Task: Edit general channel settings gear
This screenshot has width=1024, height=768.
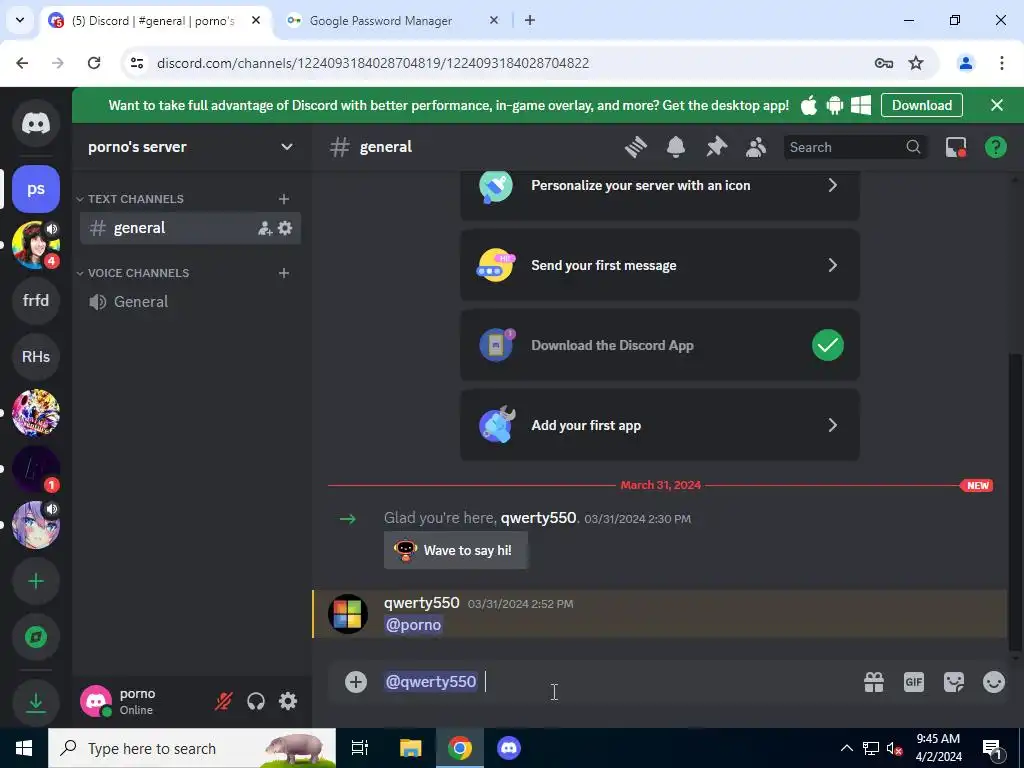Action: 285,228
